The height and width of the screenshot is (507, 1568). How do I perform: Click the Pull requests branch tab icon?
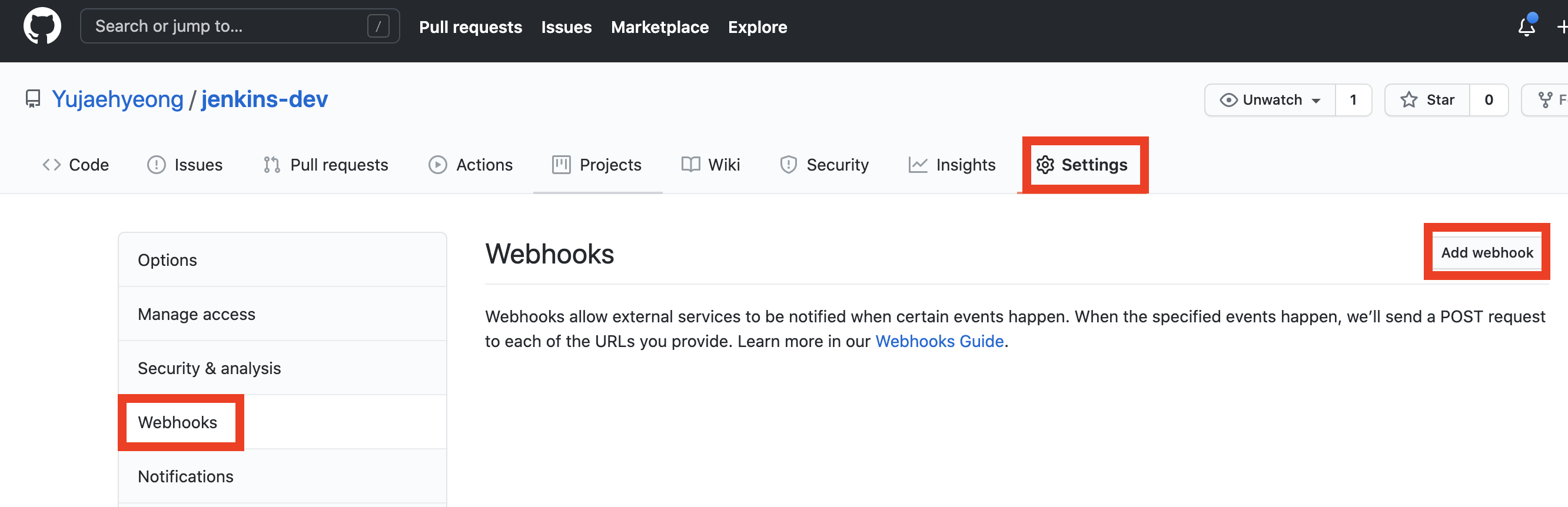(x=271, y=165)
